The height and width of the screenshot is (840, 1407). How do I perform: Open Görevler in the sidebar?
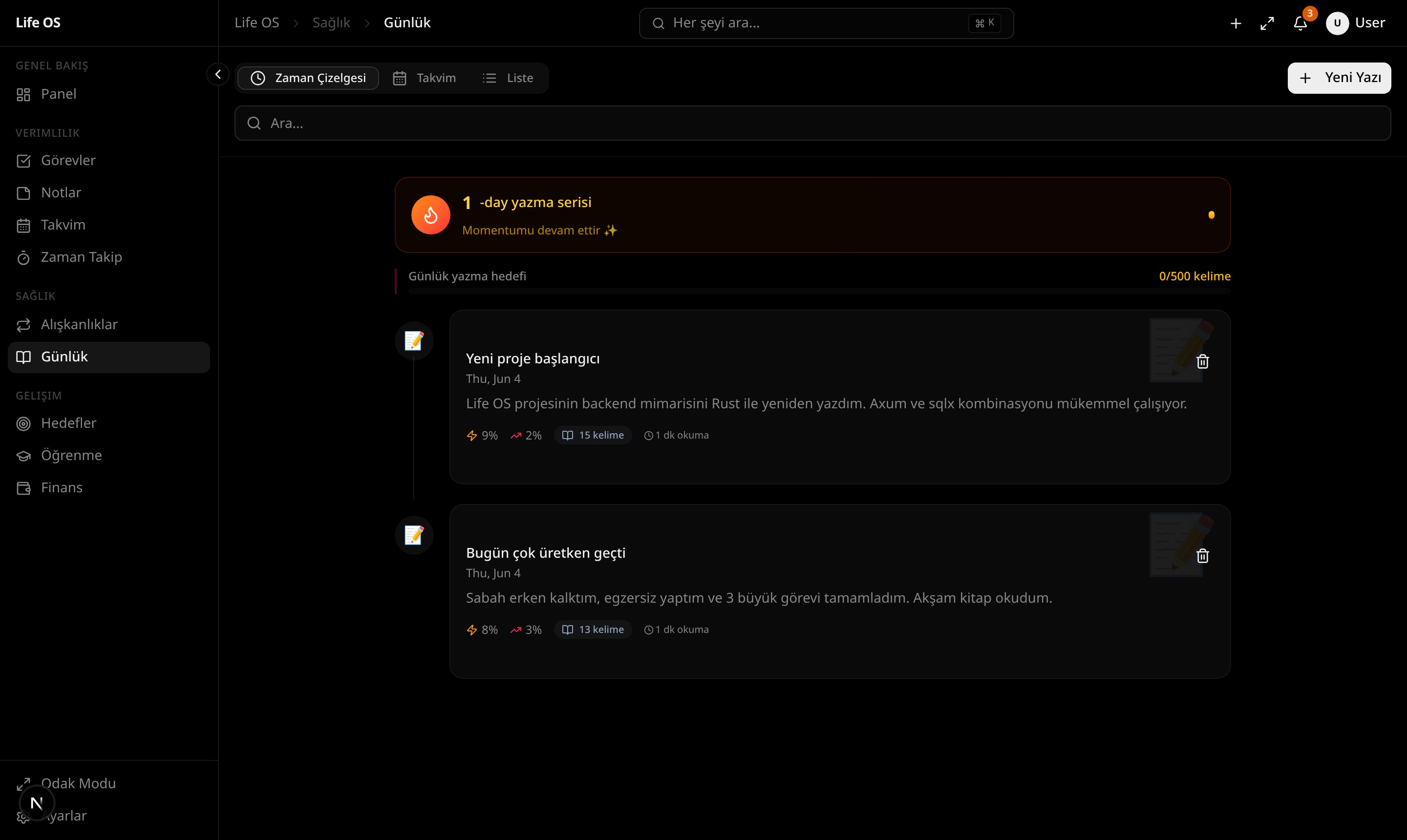(x=109, y=161)
